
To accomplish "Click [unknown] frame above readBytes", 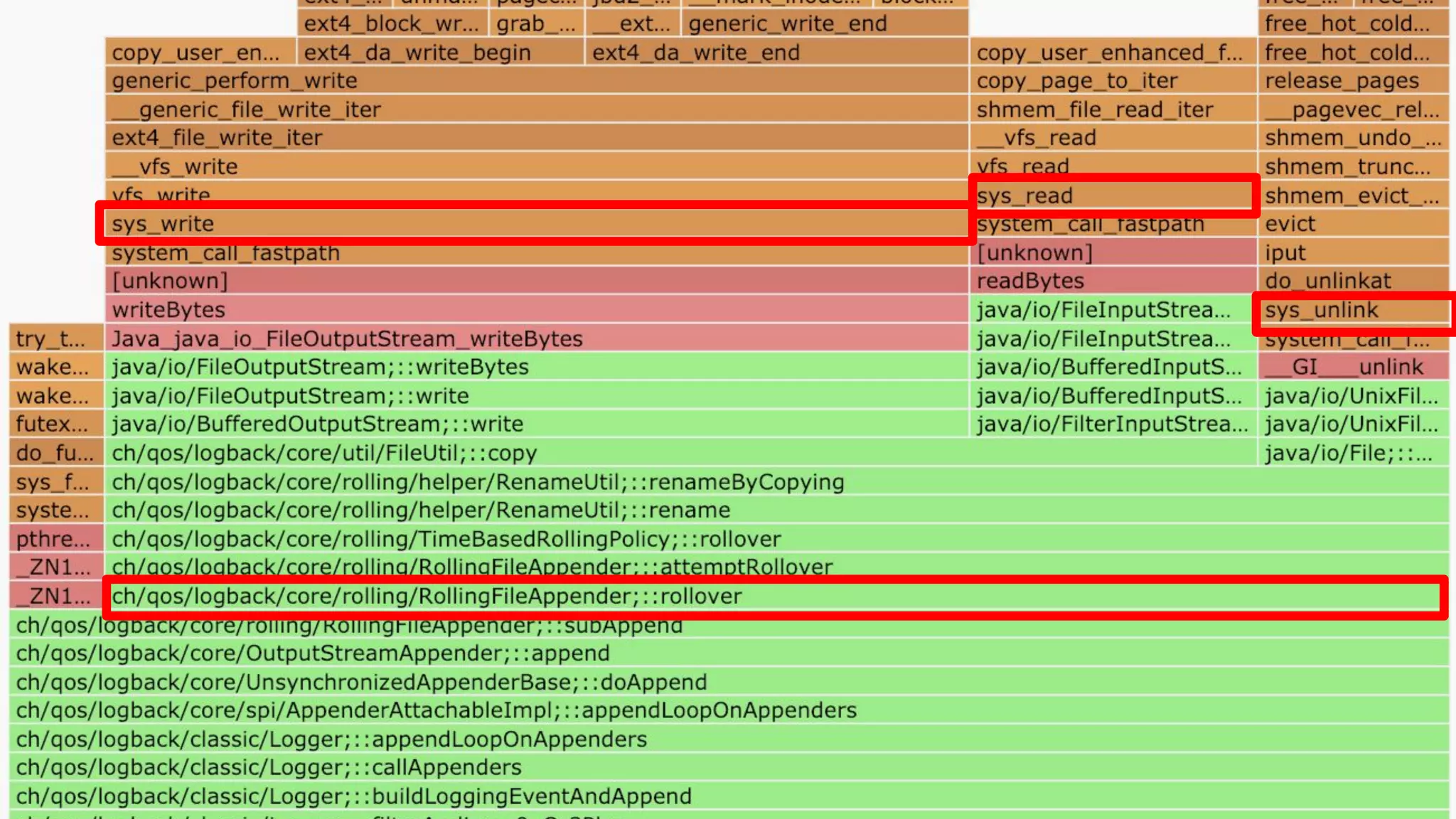I will point(1113,252).
